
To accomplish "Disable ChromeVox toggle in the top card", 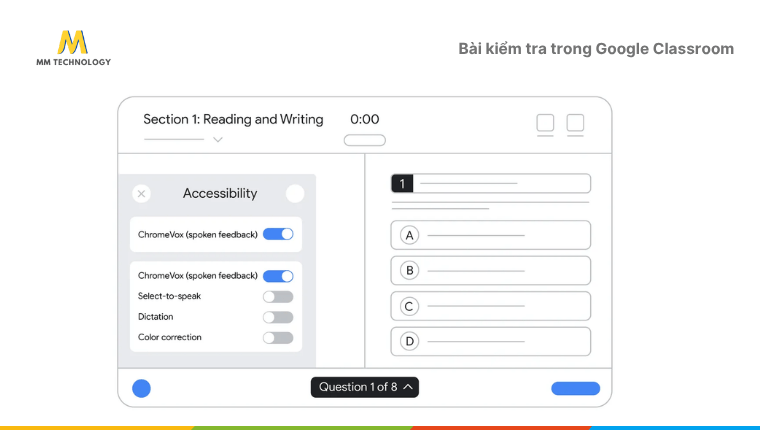I will pos(278,234).
